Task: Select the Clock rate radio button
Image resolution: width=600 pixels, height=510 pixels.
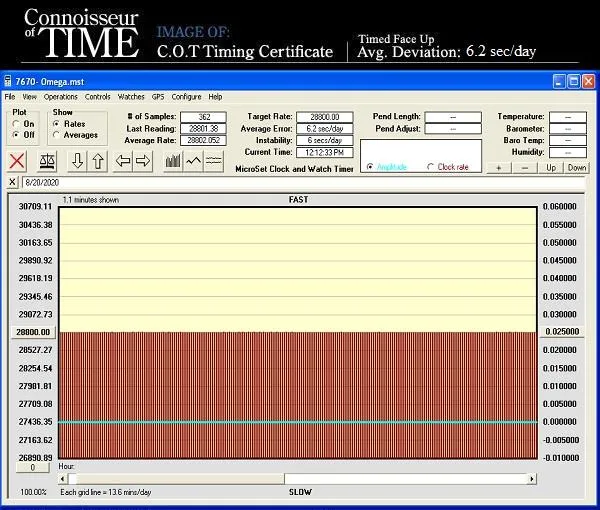Action: pyautogui.click(x=430, y=167)
